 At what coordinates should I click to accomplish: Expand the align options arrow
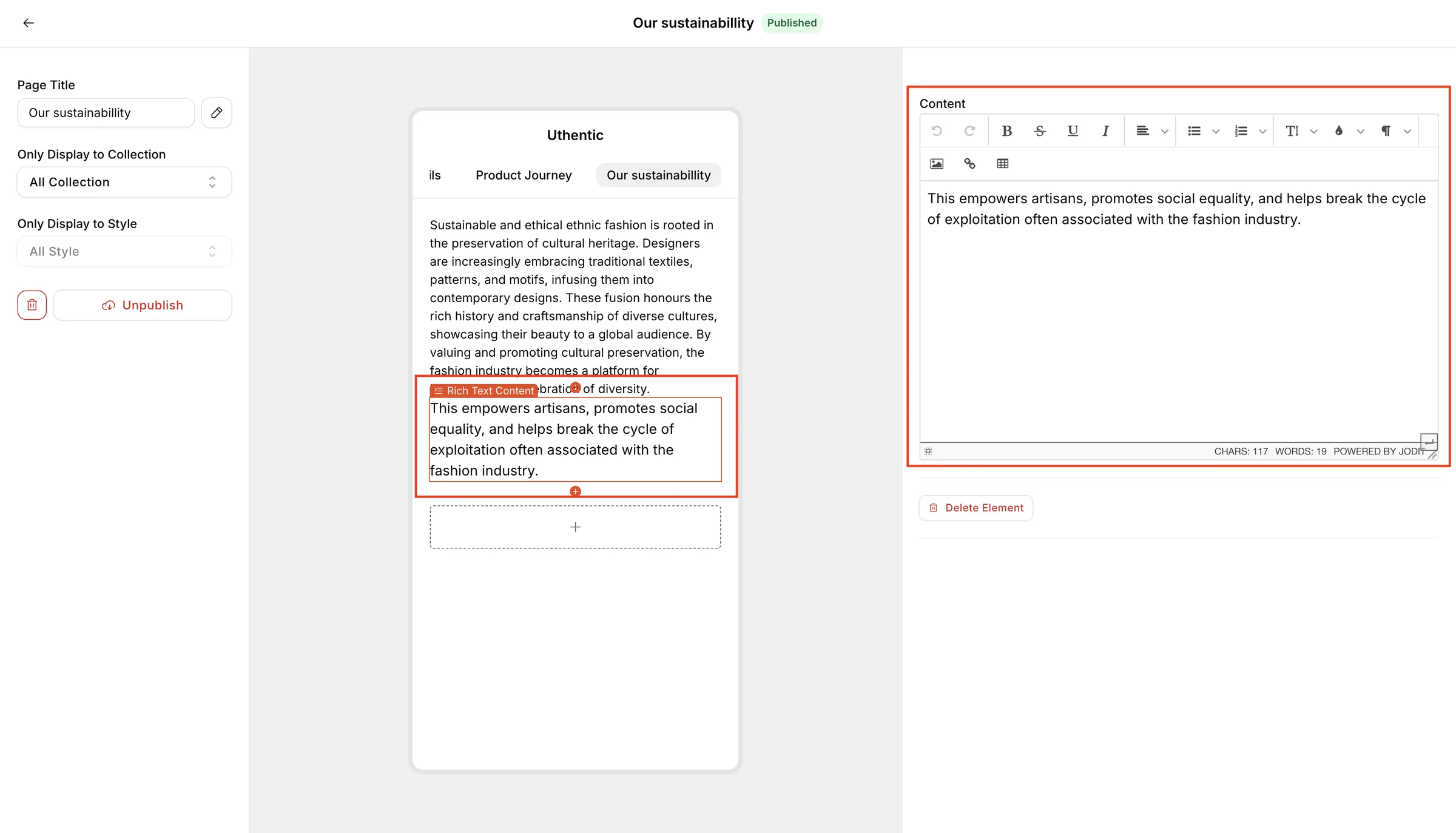1164,132
